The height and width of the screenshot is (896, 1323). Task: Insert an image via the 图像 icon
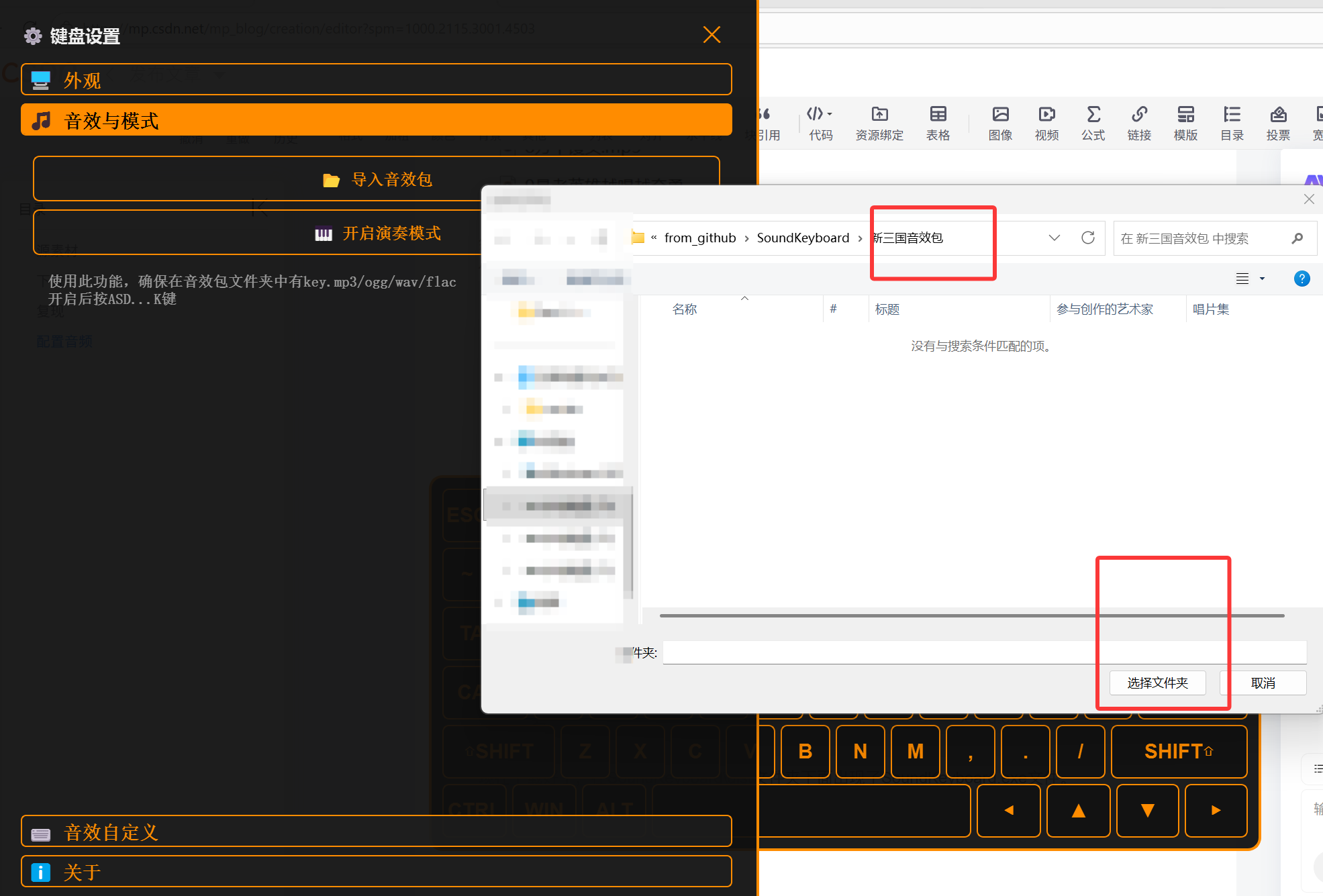[1000, 123]
